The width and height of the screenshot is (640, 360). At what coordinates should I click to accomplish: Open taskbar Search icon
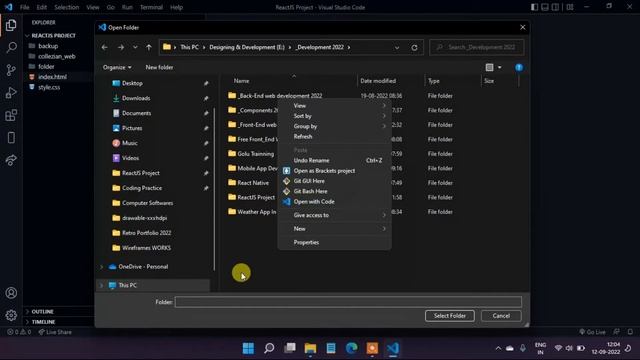pyautogui.click(x=269, y=348)
